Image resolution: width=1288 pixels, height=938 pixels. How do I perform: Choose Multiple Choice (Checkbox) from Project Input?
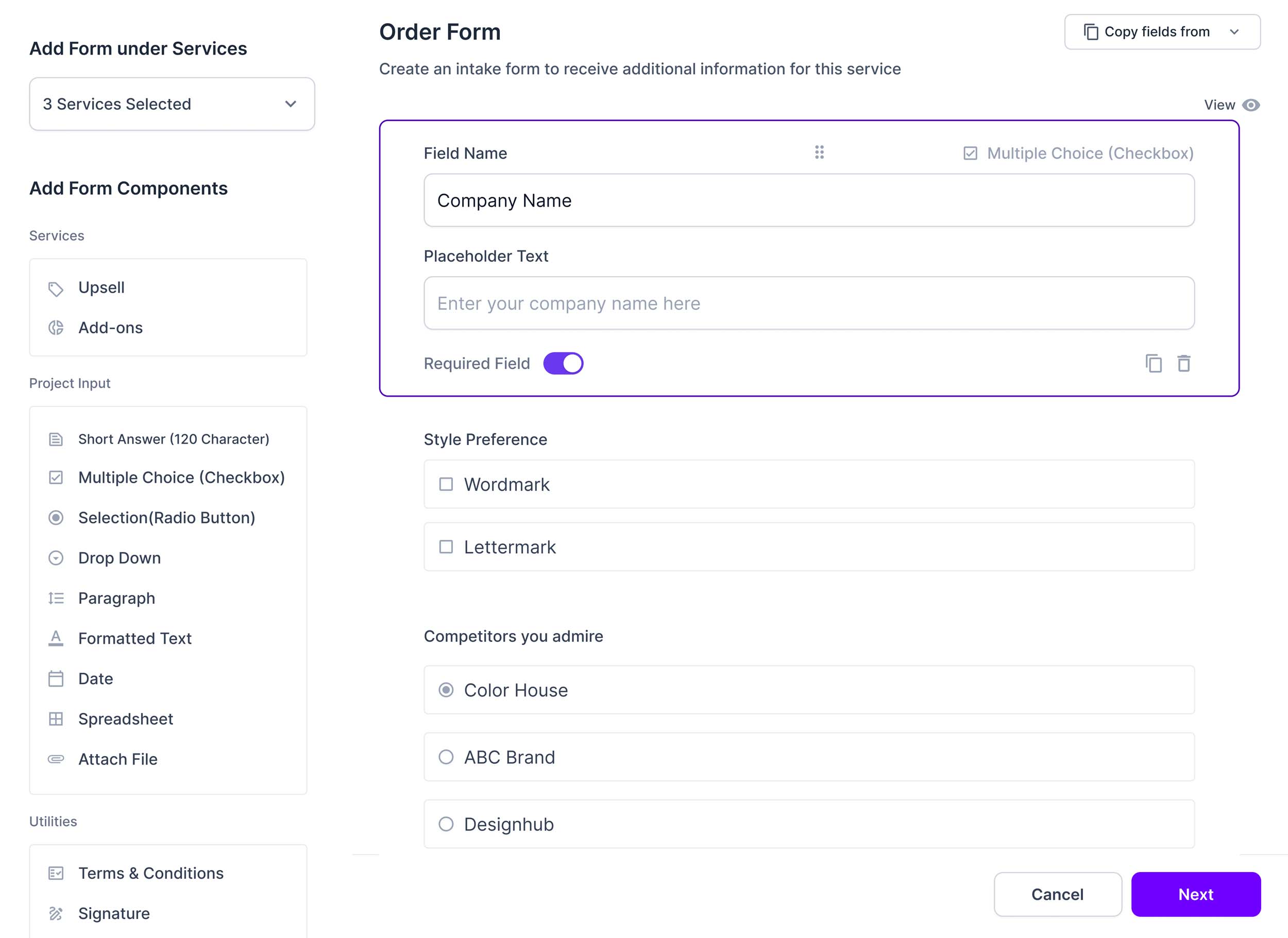point(182,477)
